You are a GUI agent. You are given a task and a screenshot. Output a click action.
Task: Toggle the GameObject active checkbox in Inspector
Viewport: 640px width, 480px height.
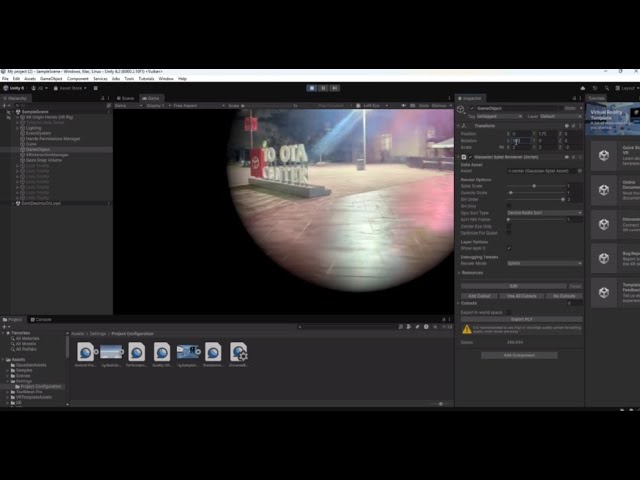click(x=472, y=109)
